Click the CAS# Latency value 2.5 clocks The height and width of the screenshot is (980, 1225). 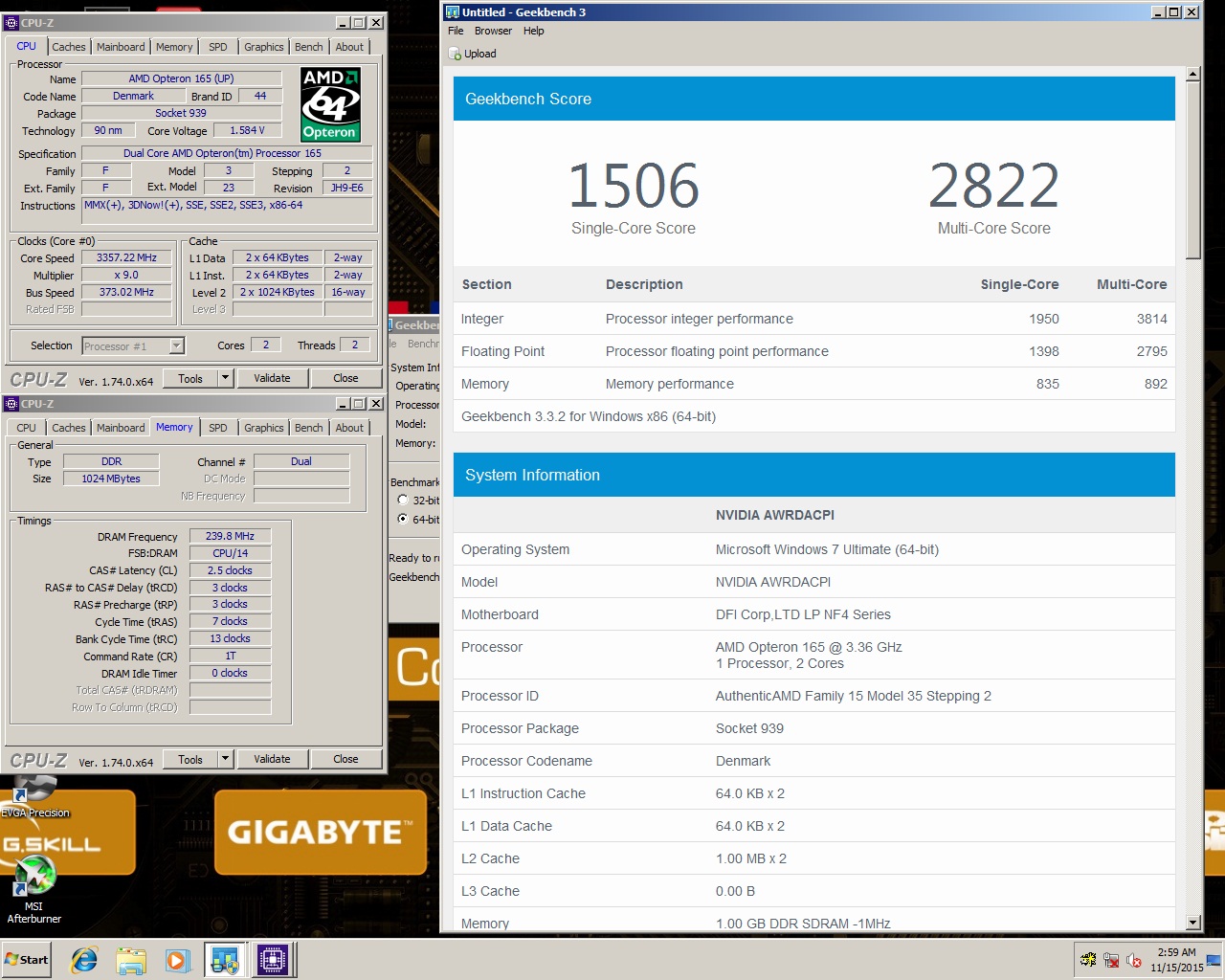click(230, 570)
